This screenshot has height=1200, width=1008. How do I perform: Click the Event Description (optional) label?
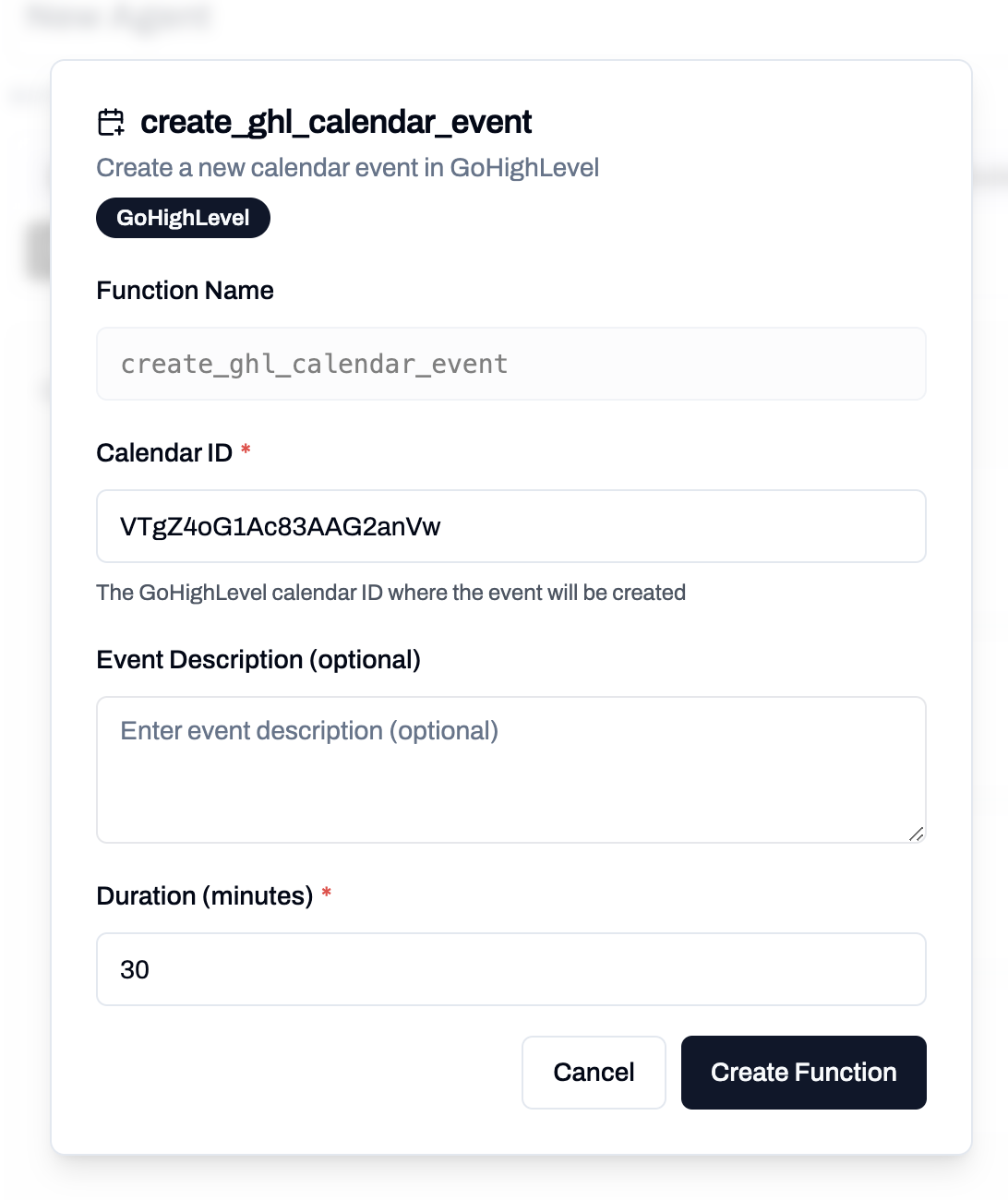click(x=258, y=659)
